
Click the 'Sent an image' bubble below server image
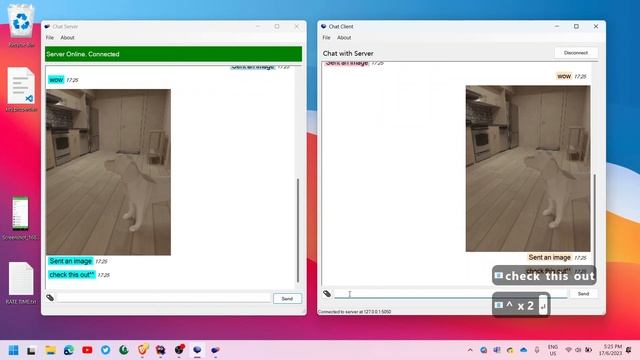(71, 261)
